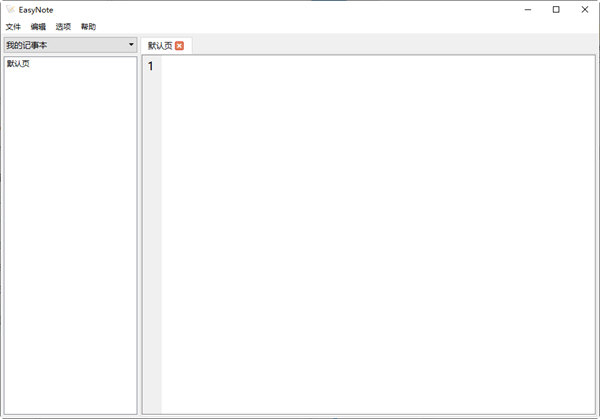Click the dropdown arrow beside 我的记事本

(131, 45)
